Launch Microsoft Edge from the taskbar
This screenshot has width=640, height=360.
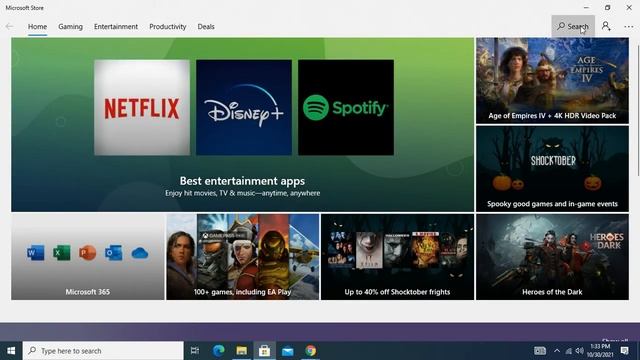click(x=218, y=351)
